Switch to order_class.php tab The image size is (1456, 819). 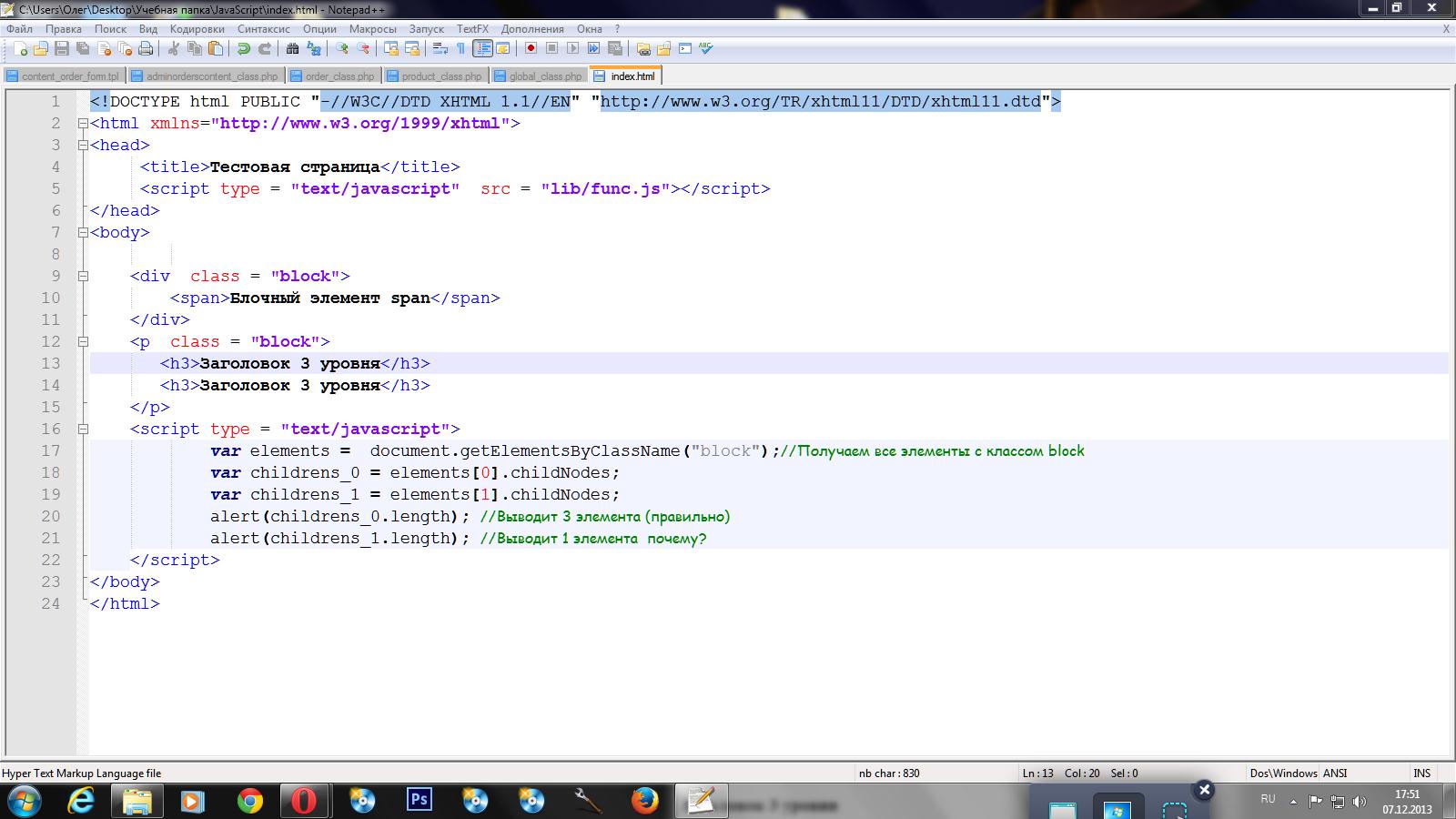(333, 76)
